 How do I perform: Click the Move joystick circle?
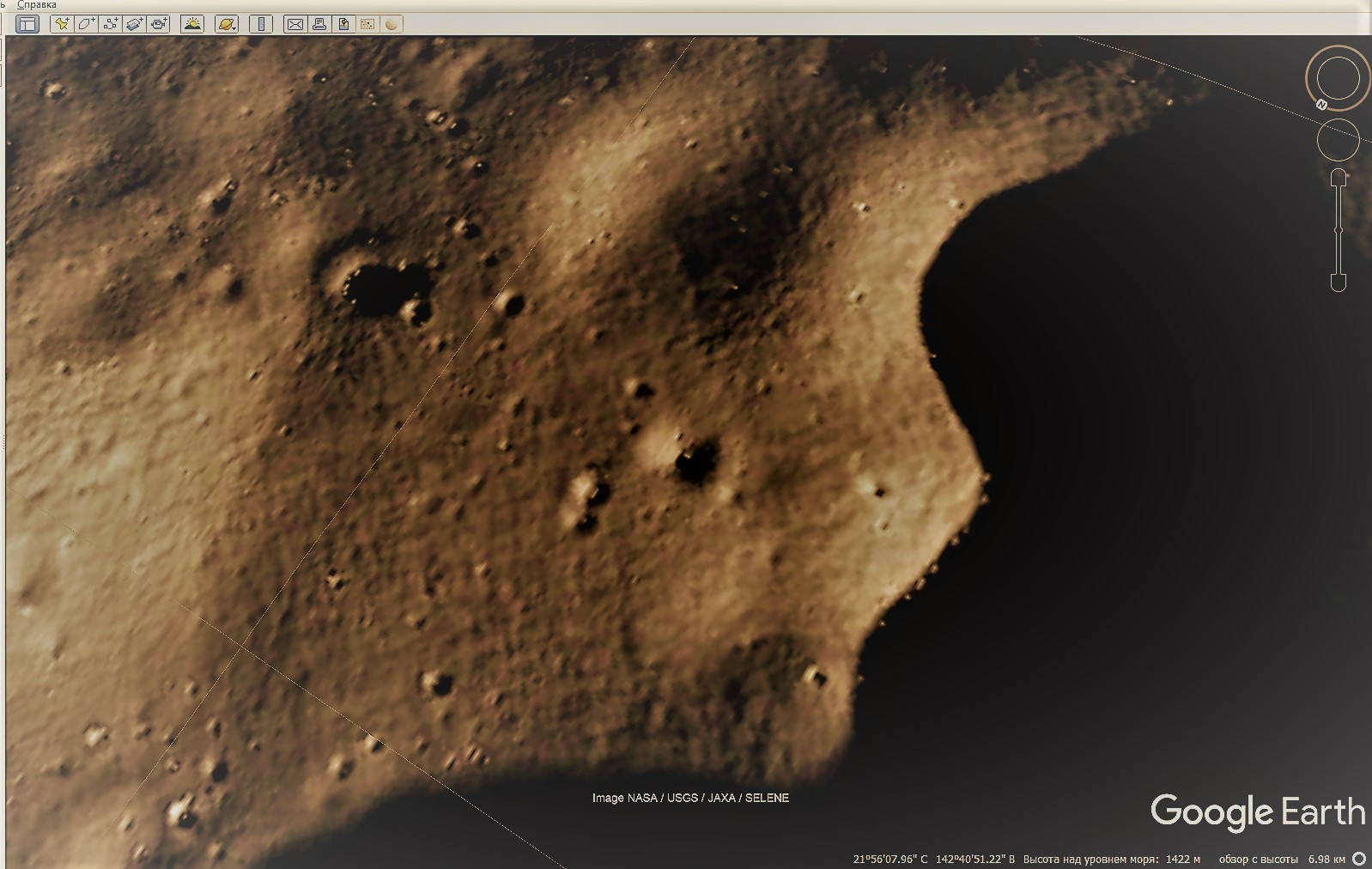click(1338, 140)
